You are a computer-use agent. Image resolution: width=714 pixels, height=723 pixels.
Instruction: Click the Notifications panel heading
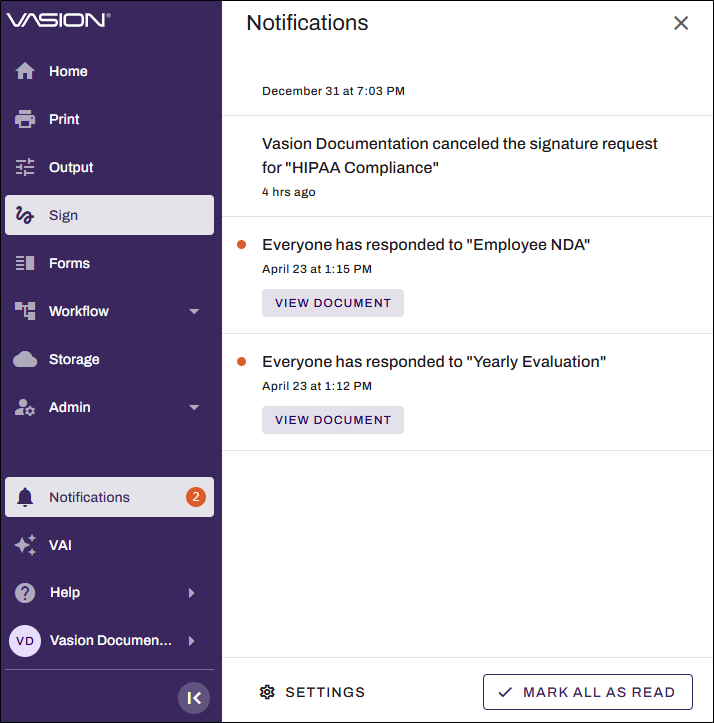click(307, 23)
